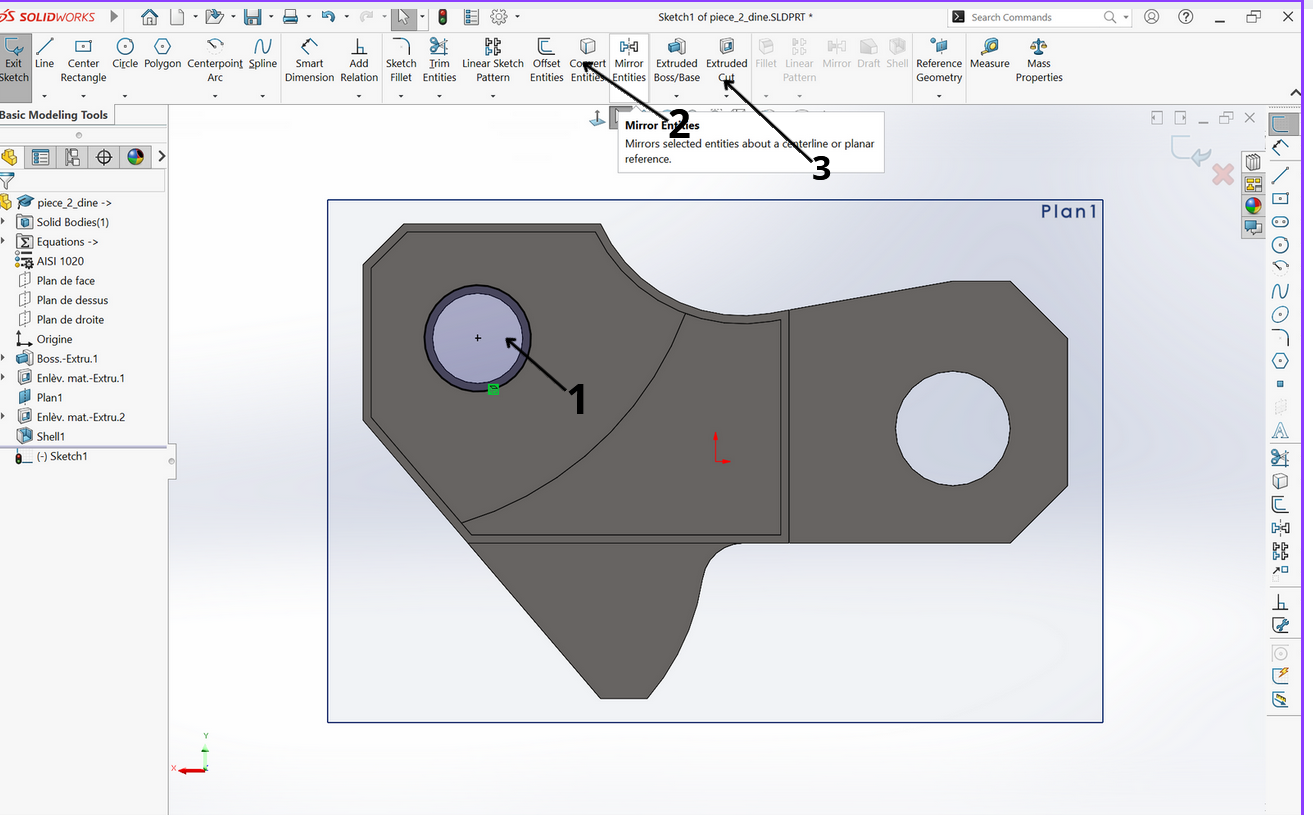Image resolution: width=1313 pixels, height=815 pixels.
Task: Launch the Measure tool
Action: [990, 55]
